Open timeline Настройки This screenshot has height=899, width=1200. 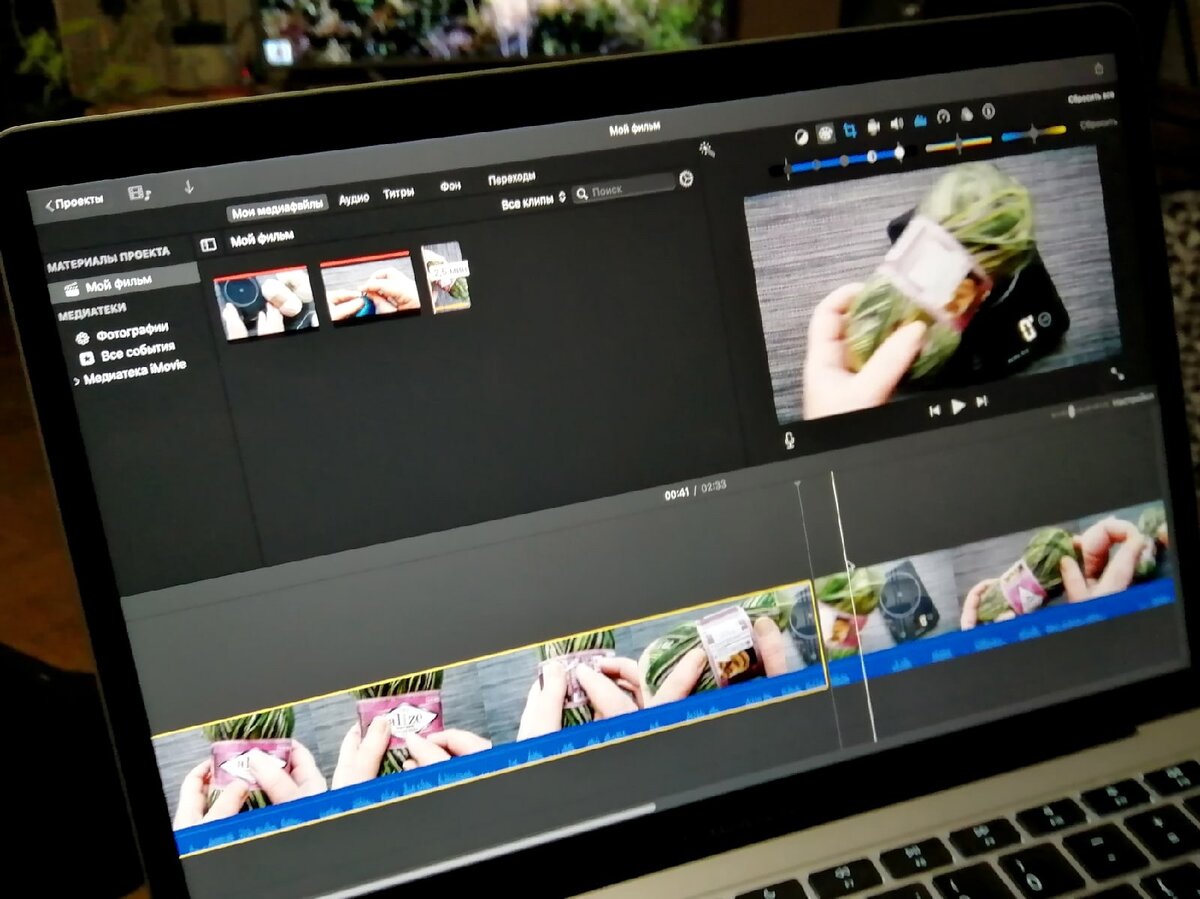point(1133,400)
